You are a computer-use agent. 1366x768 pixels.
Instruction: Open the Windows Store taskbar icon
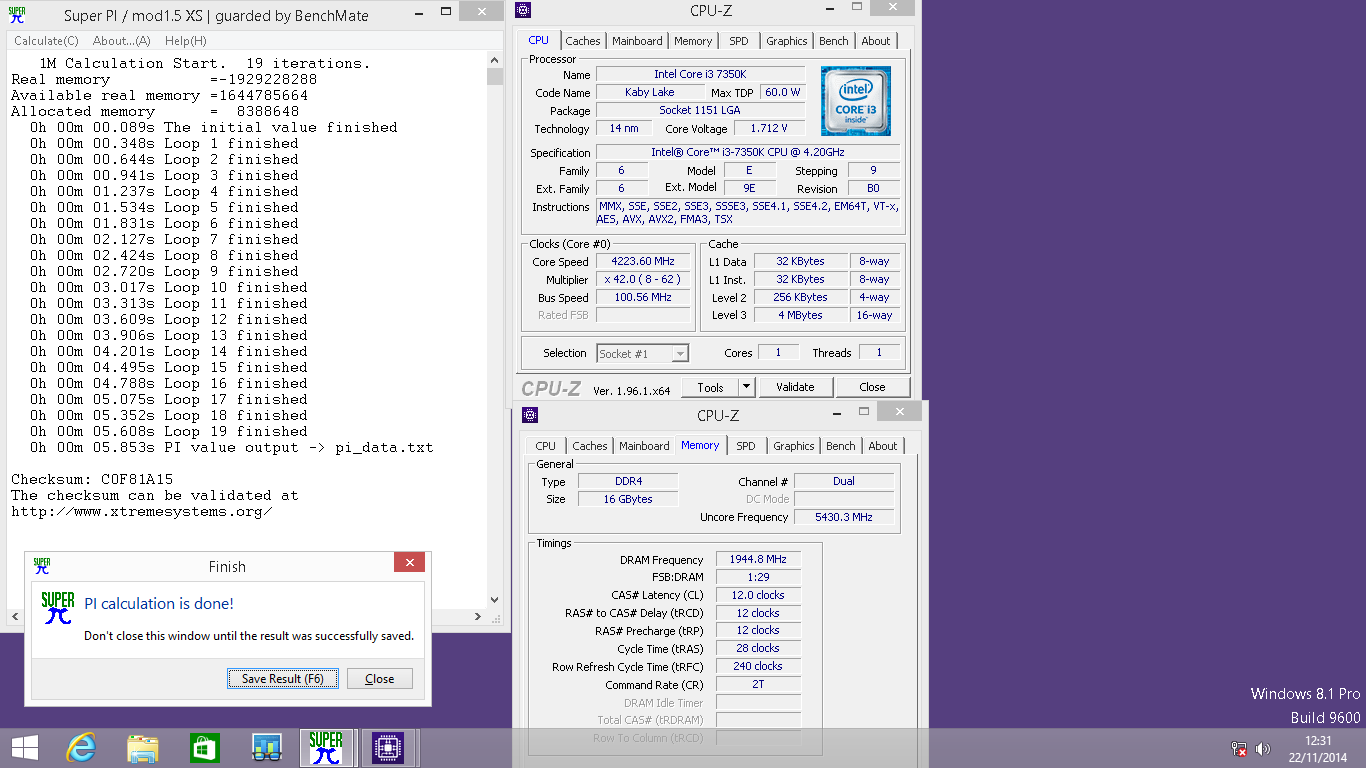click(204, 748)
